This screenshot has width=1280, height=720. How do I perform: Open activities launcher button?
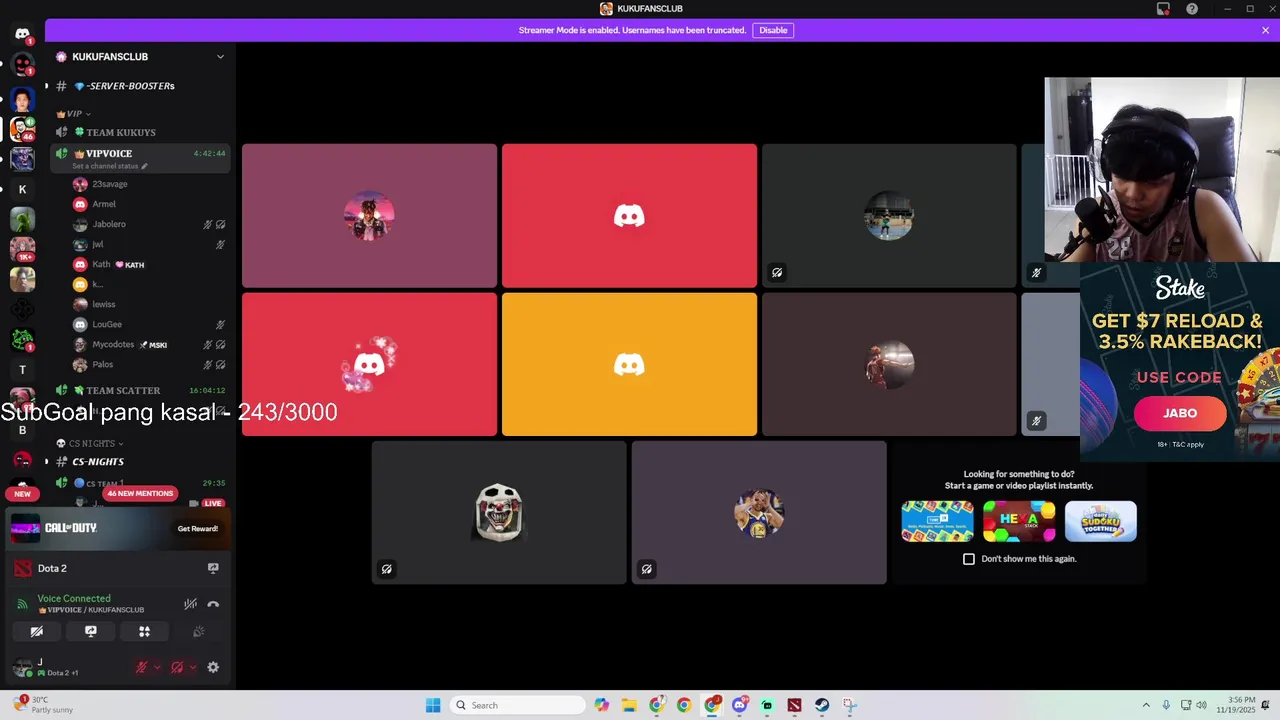[x=144, y=632]
